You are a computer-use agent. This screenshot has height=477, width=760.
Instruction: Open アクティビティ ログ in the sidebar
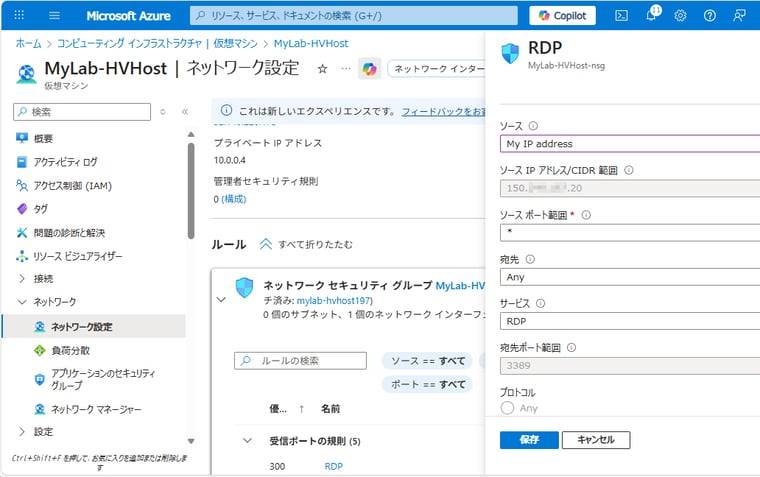click(64, 162)
